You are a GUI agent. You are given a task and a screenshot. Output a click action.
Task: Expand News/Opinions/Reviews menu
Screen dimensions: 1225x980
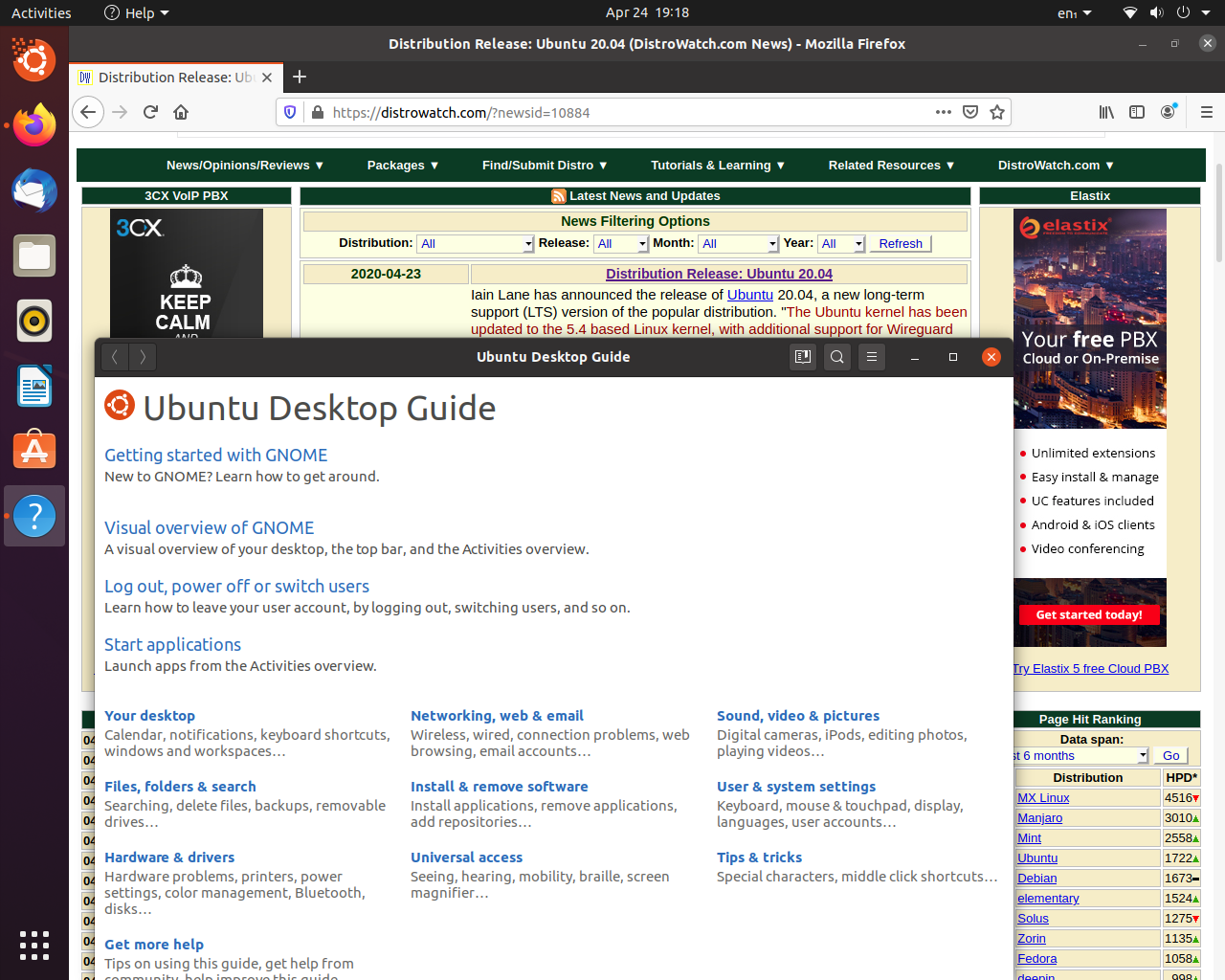[245, 166]
